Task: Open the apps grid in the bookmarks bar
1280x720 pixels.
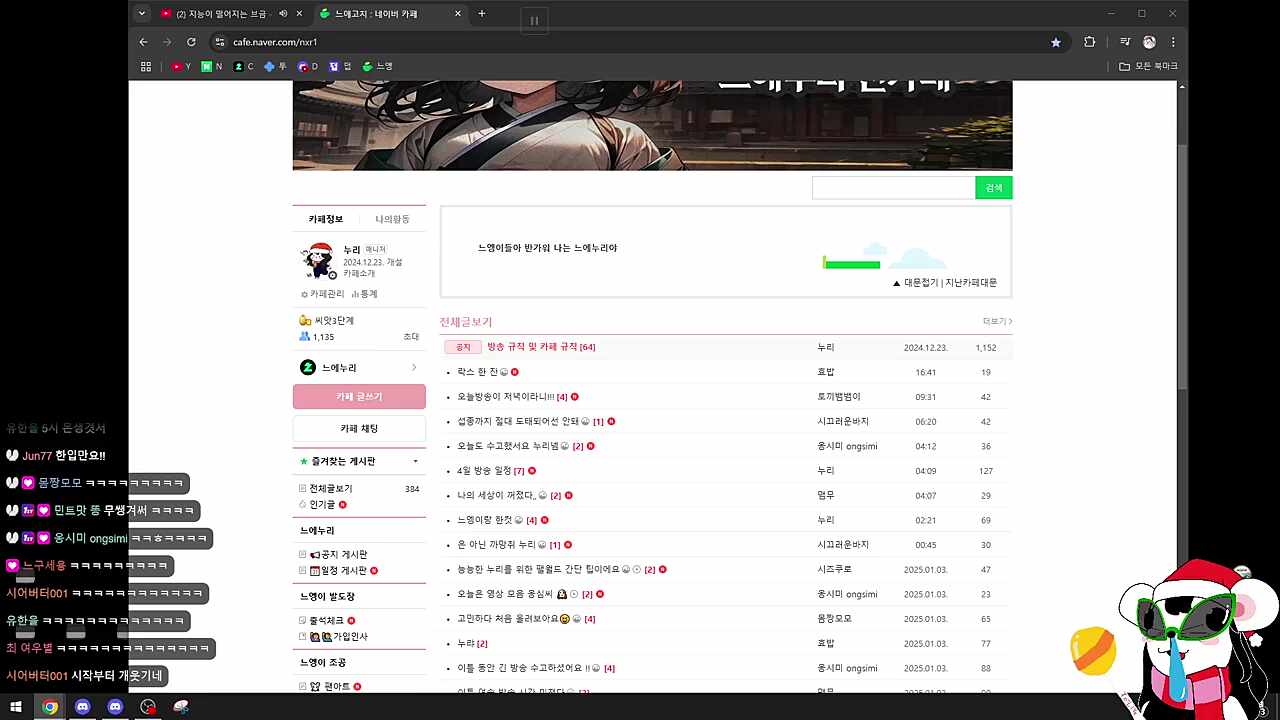Action: pos(146,66)
